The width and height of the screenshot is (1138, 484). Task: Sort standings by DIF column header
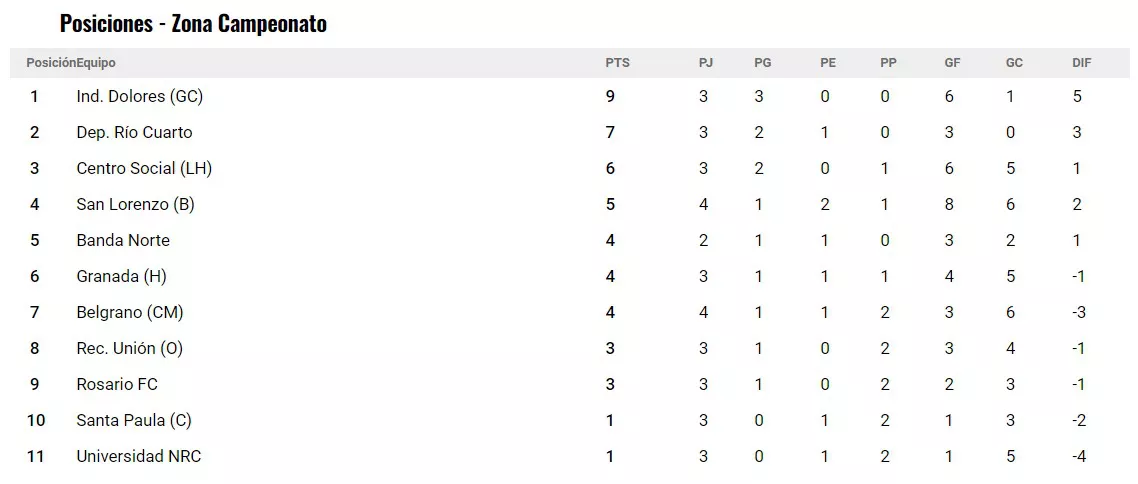1081,63
